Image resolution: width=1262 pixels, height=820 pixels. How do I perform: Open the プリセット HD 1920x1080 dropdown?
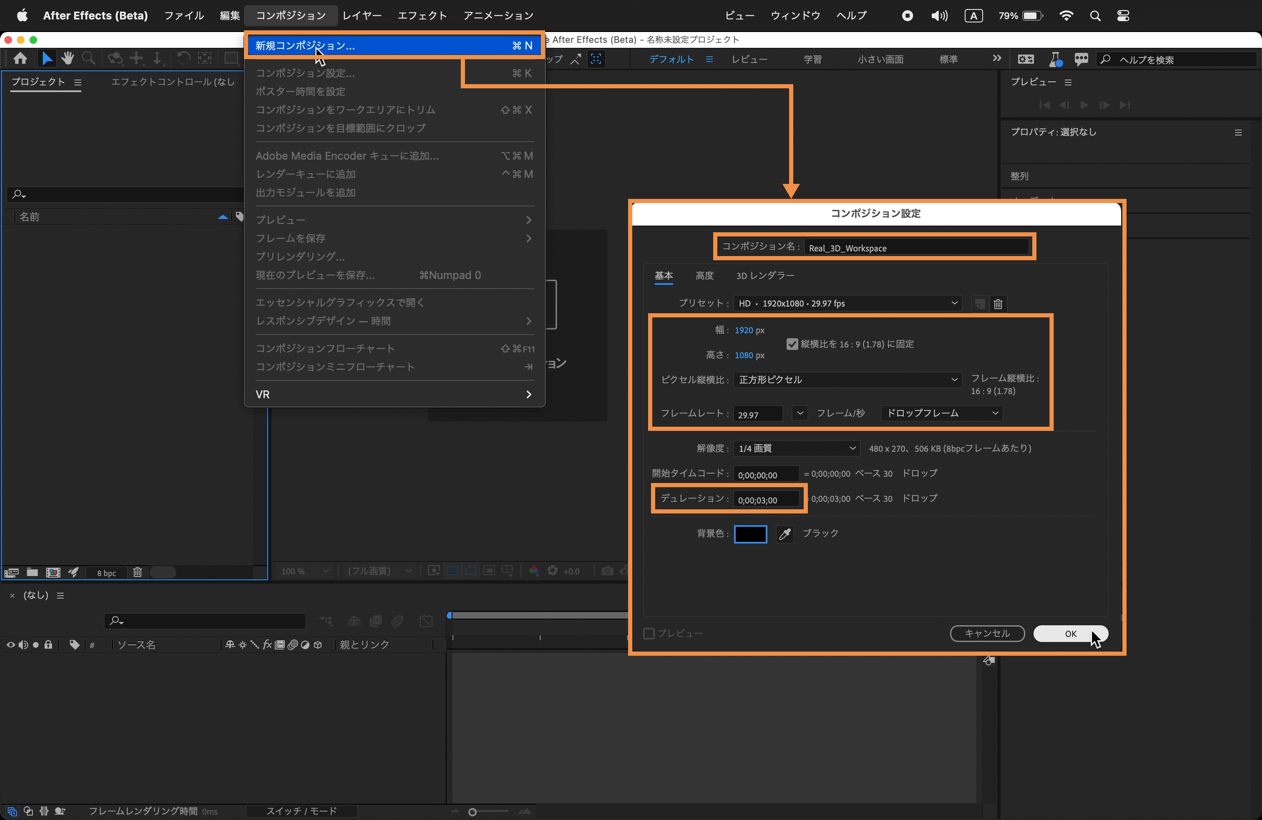point(848,303)
